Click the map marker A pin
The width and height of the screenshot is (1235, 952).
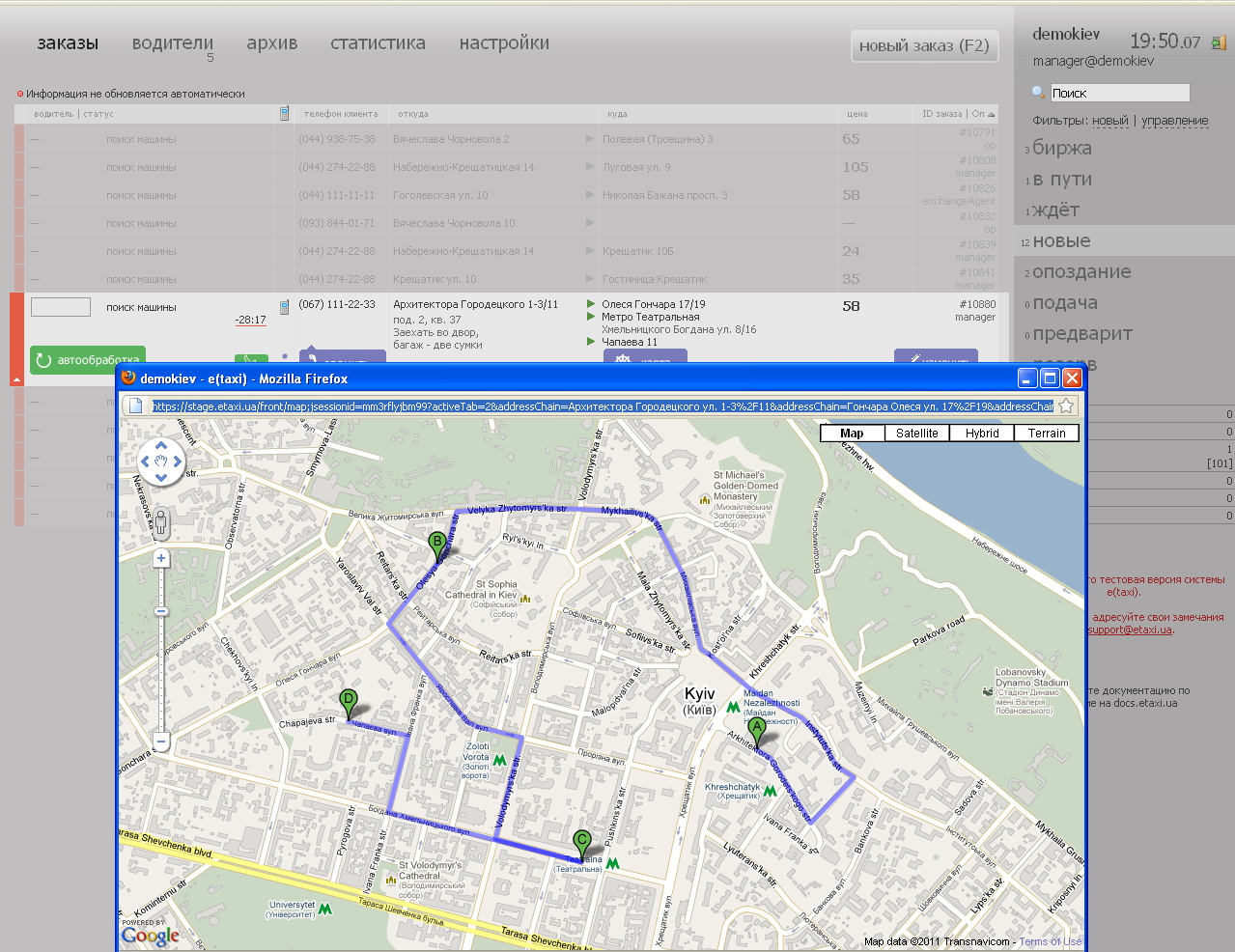pyautogui.click(x=757, y=733)
